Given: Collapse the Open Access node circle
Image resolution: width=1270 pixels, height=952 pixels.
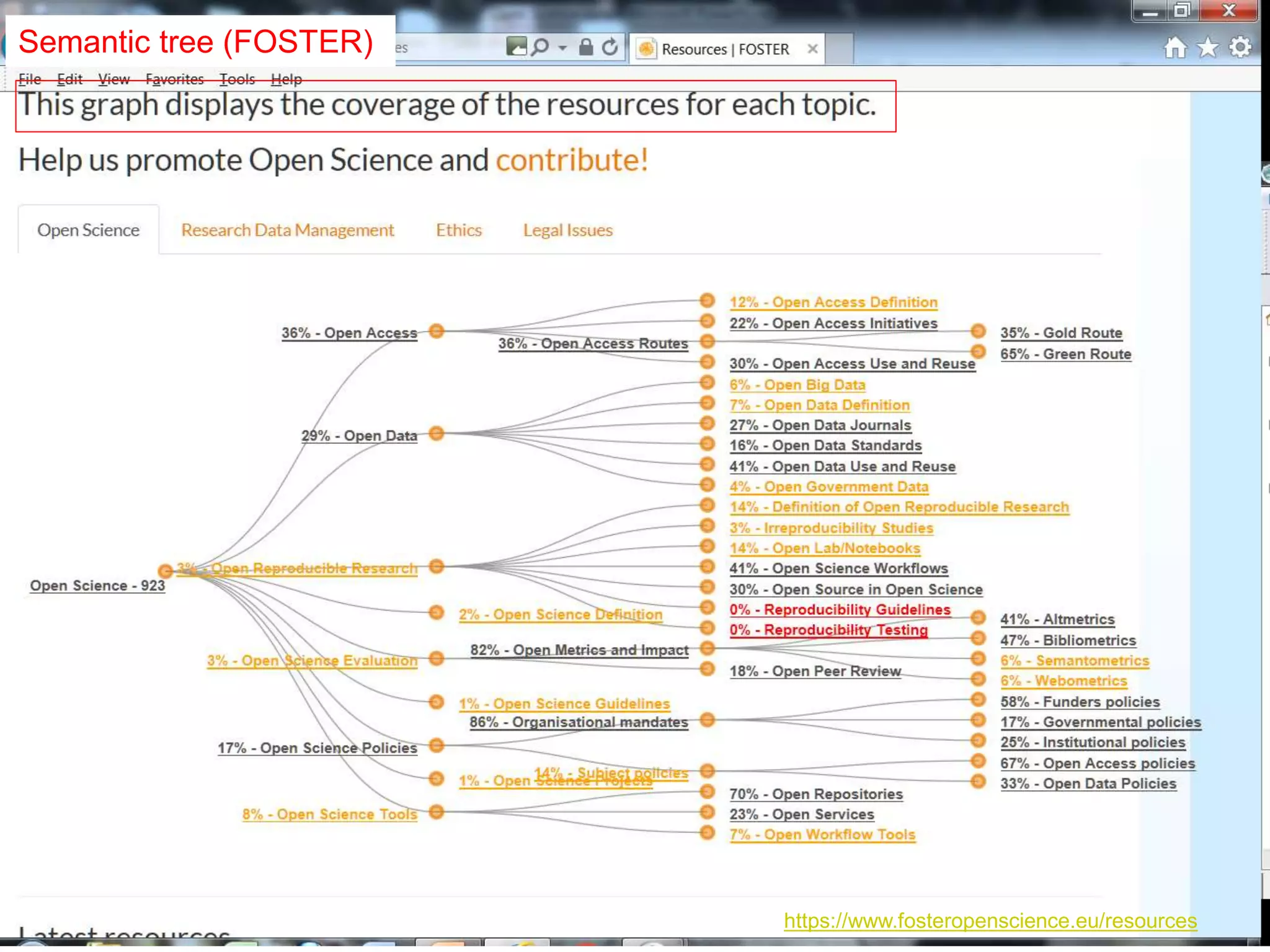Looking at the screenshot, I should (x=437, y=331).
